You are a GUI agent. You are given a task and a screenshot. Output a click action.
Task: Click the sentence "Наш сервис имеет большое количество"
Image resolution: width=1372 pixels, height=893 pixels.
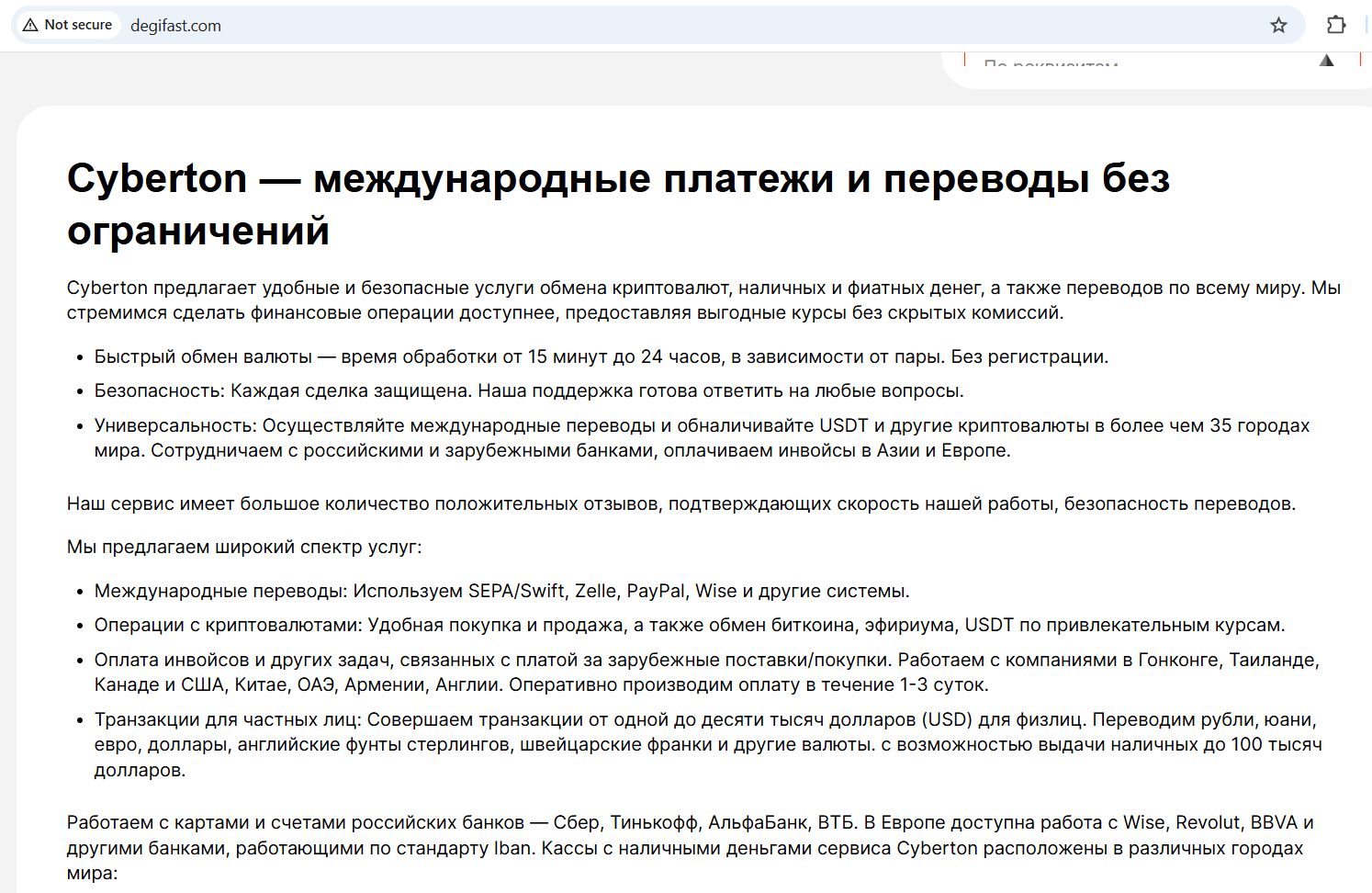681,503
